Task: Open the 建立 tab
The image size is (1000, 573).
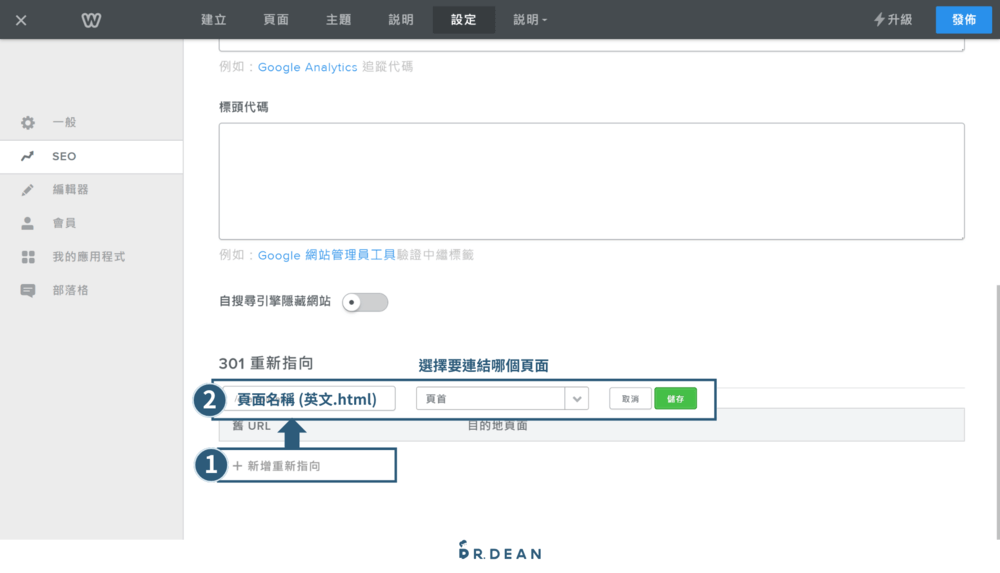Action: (214, 20)
